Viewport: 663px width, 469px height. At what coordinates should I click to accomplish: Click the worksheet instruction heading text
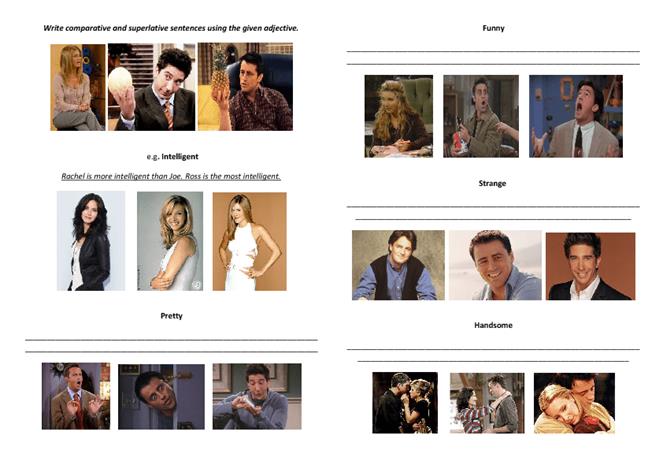tap(171, 28)
